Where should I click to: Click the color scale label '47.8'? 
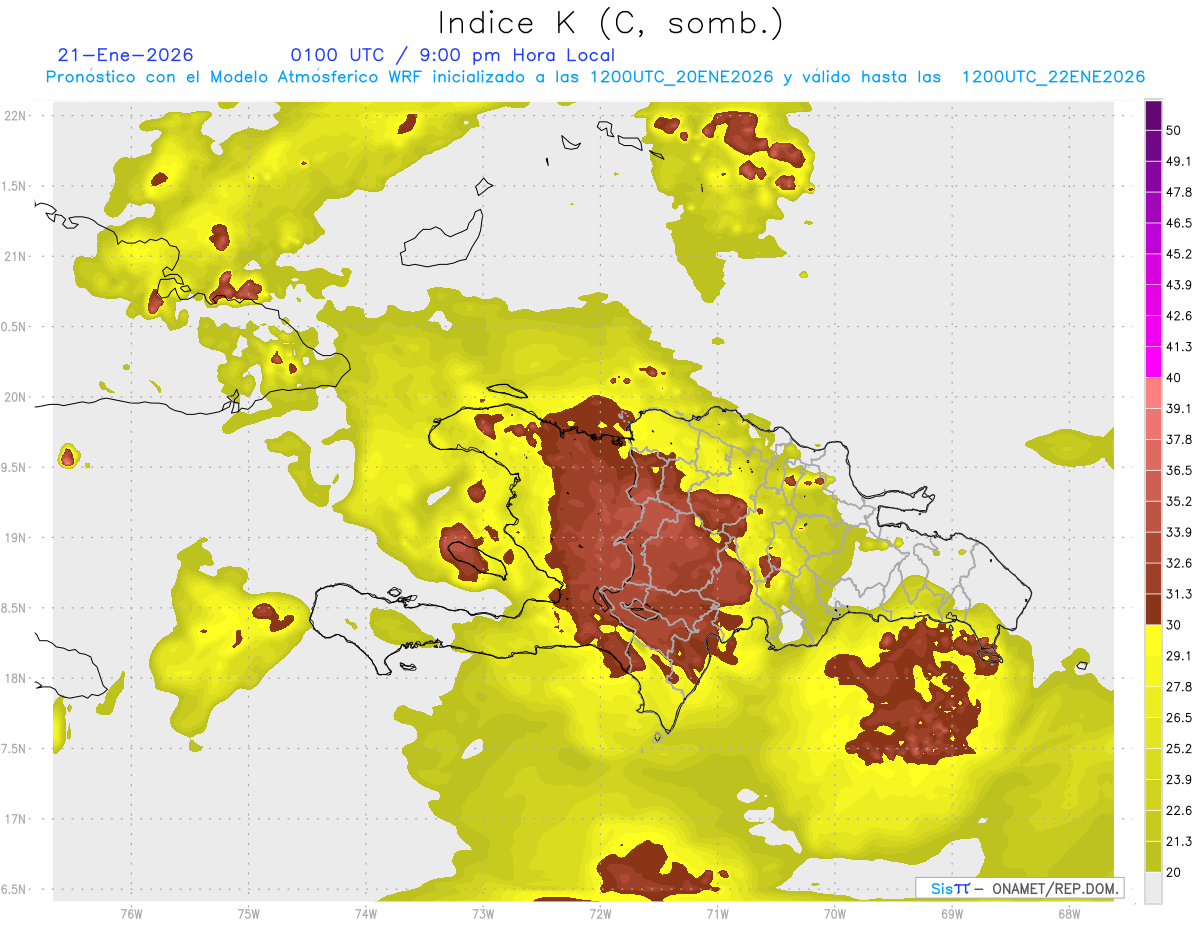(x=1179, y=192)
